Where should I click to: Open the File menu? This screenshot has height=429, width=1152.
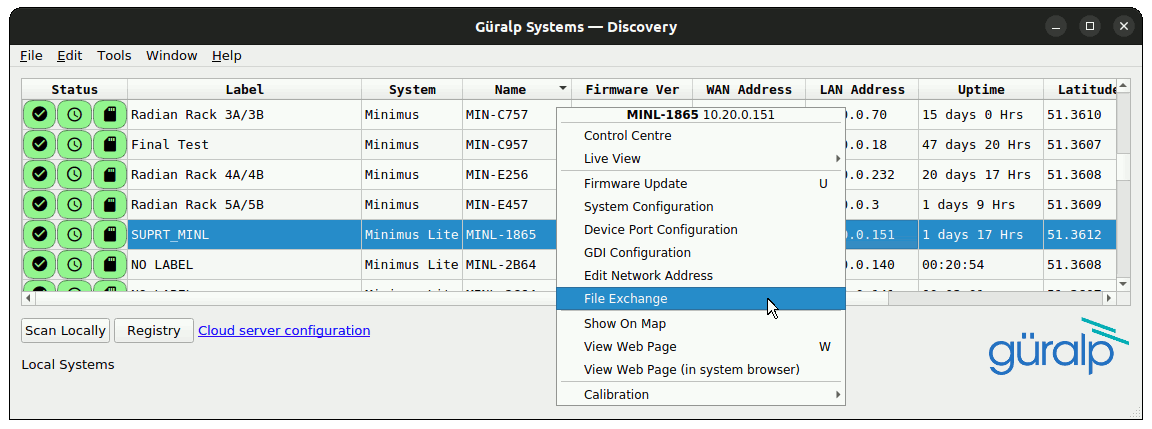(x=31, y=56)
